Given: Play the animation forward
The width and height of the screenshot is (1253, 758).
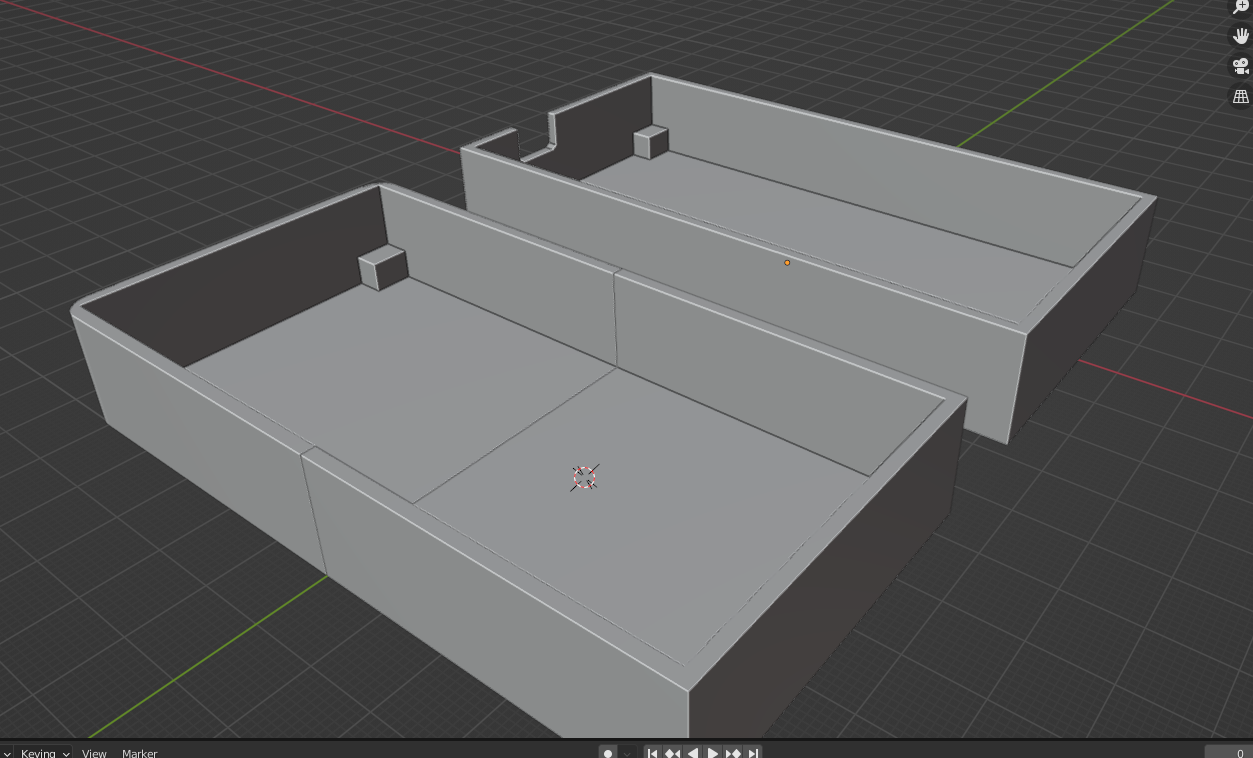Looking at the screenshot, I should tap(713, 753).
